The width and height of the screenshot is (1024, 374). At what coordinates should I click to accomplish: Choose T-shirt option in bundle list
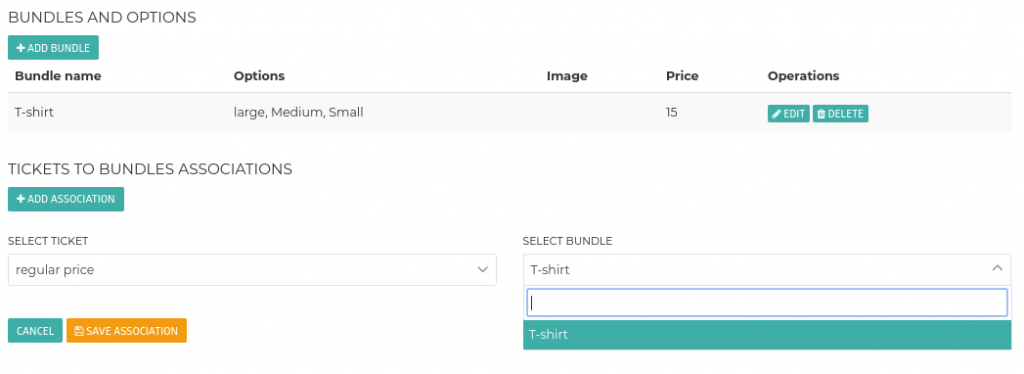pos(767,335)
